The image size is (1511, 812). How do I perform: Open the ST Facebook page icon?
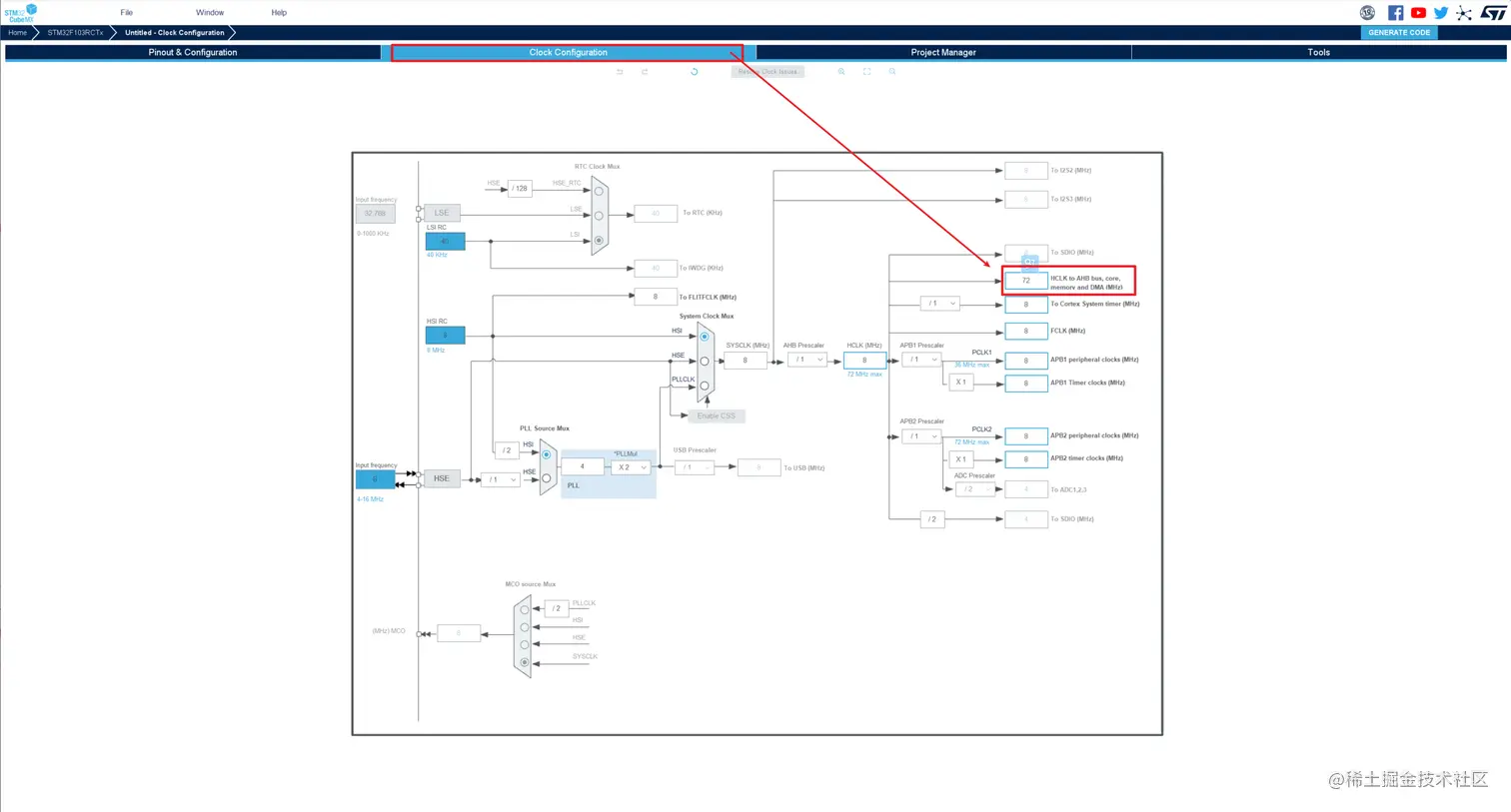1395,13
